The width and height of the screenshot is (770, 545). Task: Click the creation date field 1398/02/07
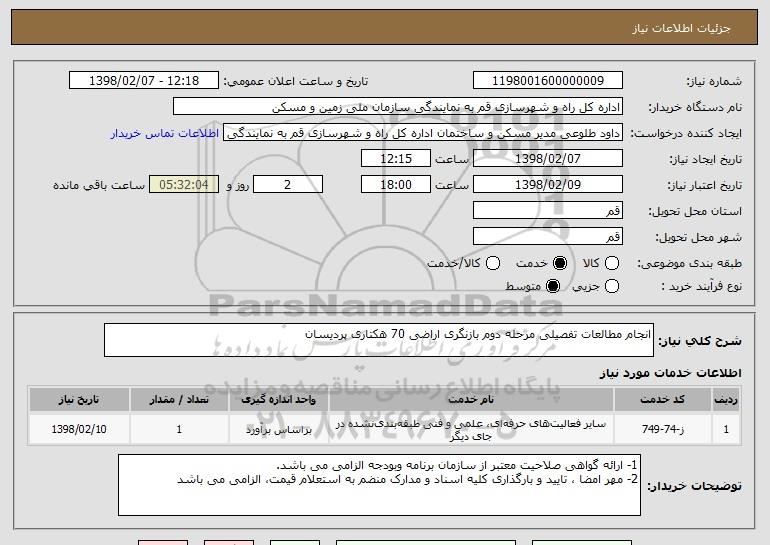pos(548,159)
